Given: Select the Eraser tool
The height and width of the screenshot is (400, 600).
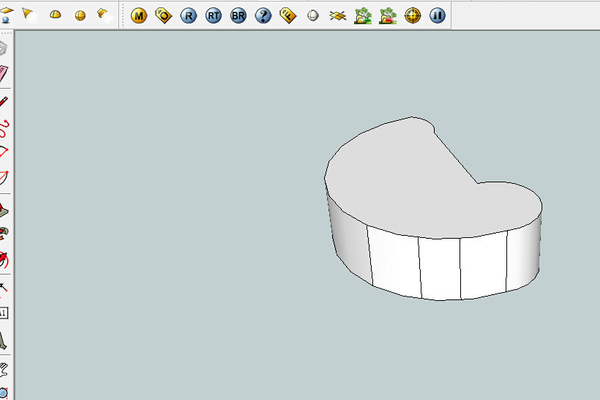Looking at the screenshot, I should (x=4, y=74).
